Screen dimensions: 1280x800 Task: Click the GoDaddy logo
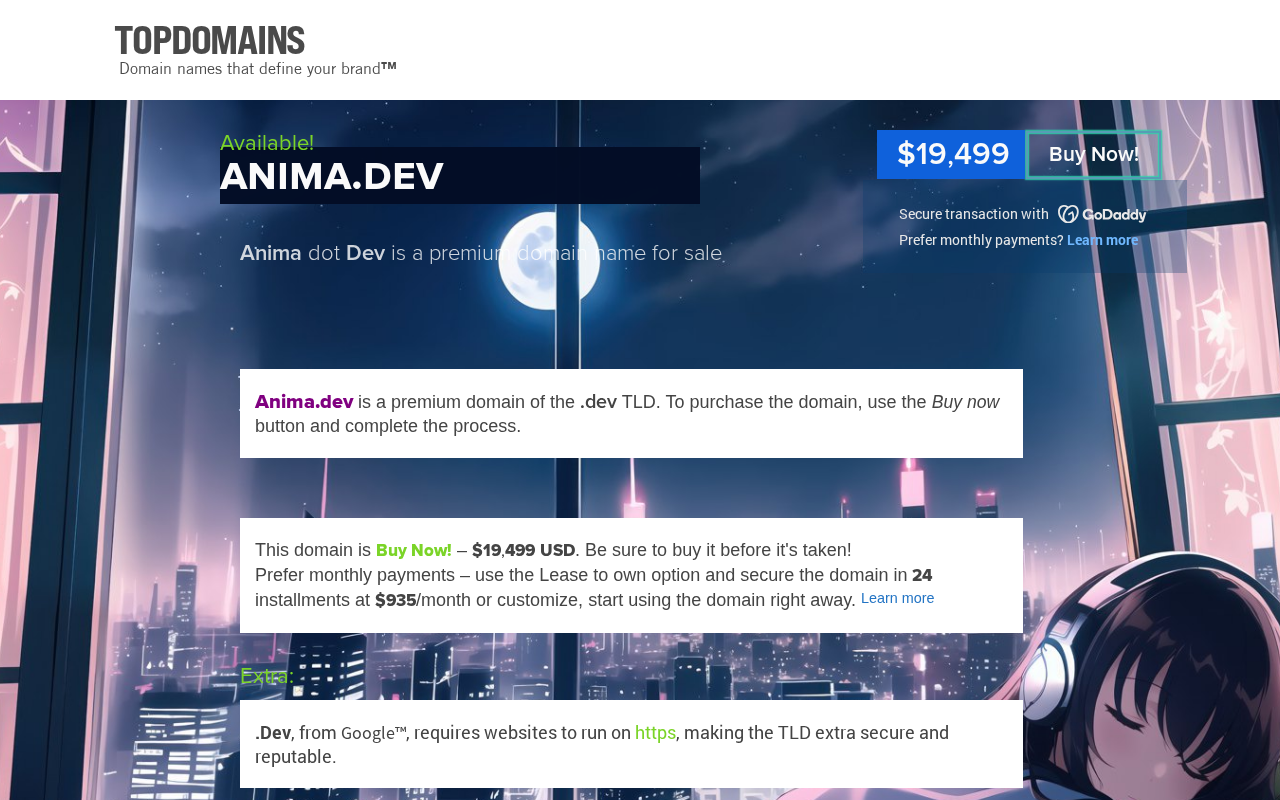click(x=1102, y=214)
